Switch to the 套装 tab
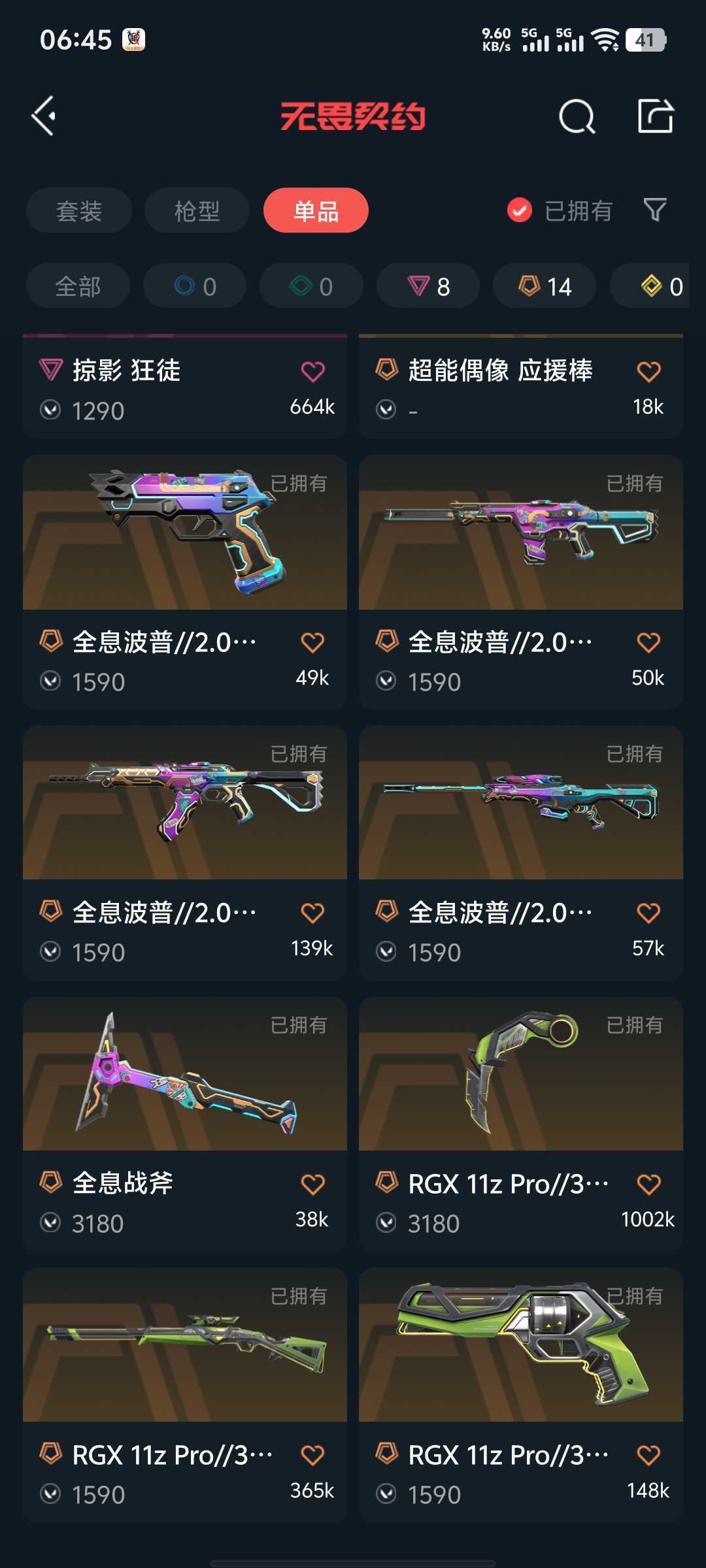706x1568 pixels. click(x=79, y=210)
